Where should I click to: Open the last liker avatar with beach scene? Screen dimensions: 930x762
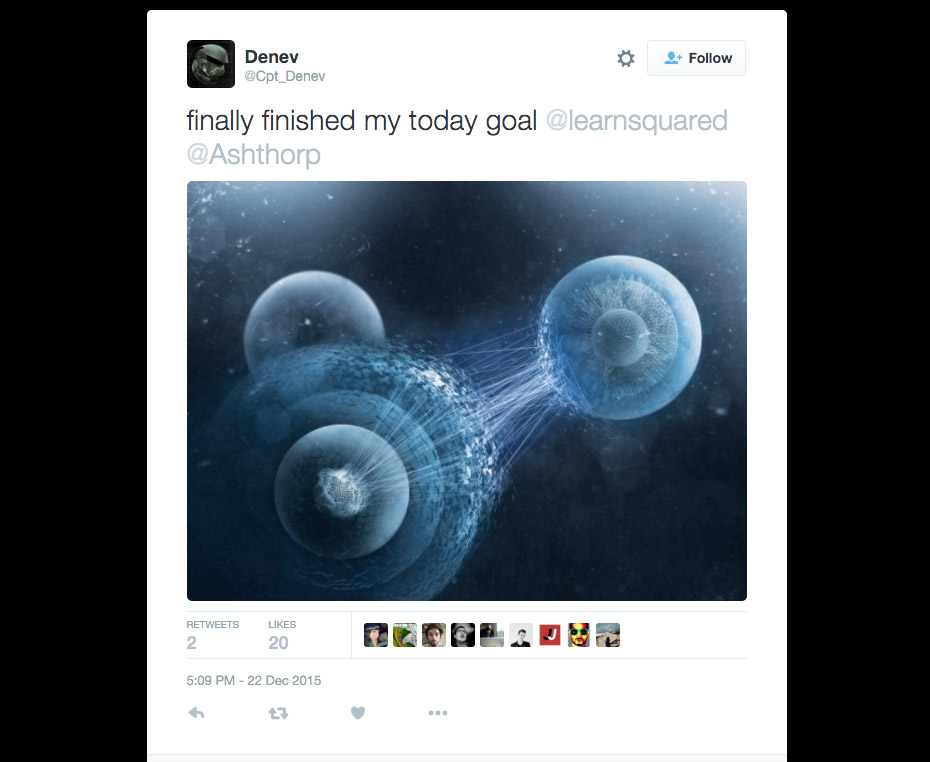coord(608,635)
